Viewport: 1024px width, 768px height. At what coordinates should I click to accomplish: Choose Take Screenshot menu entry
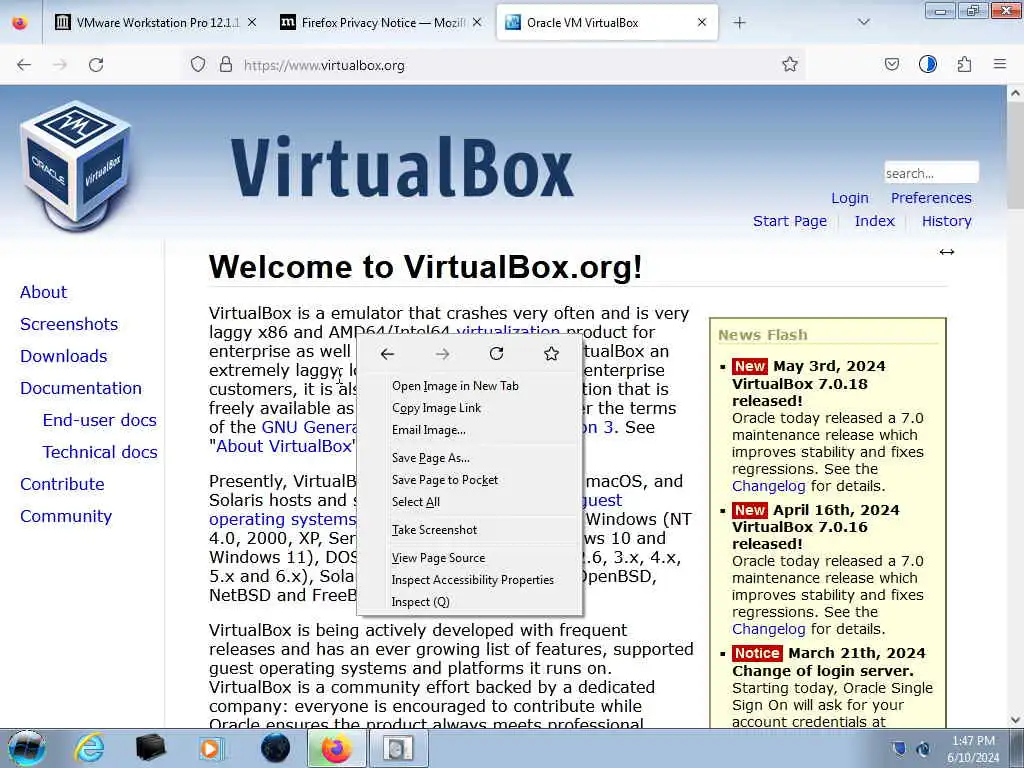(x=434, y=530)
